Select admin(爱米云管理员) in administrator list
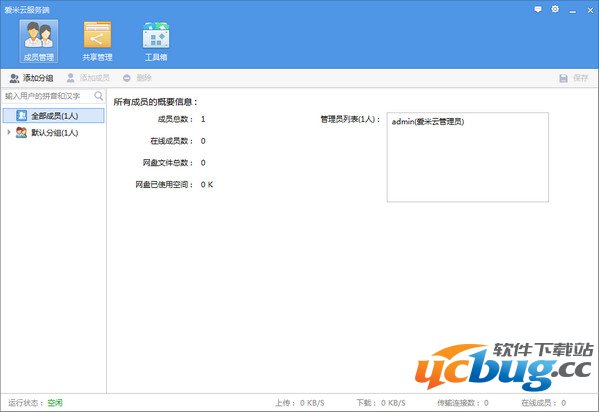 tap(428, 122)
